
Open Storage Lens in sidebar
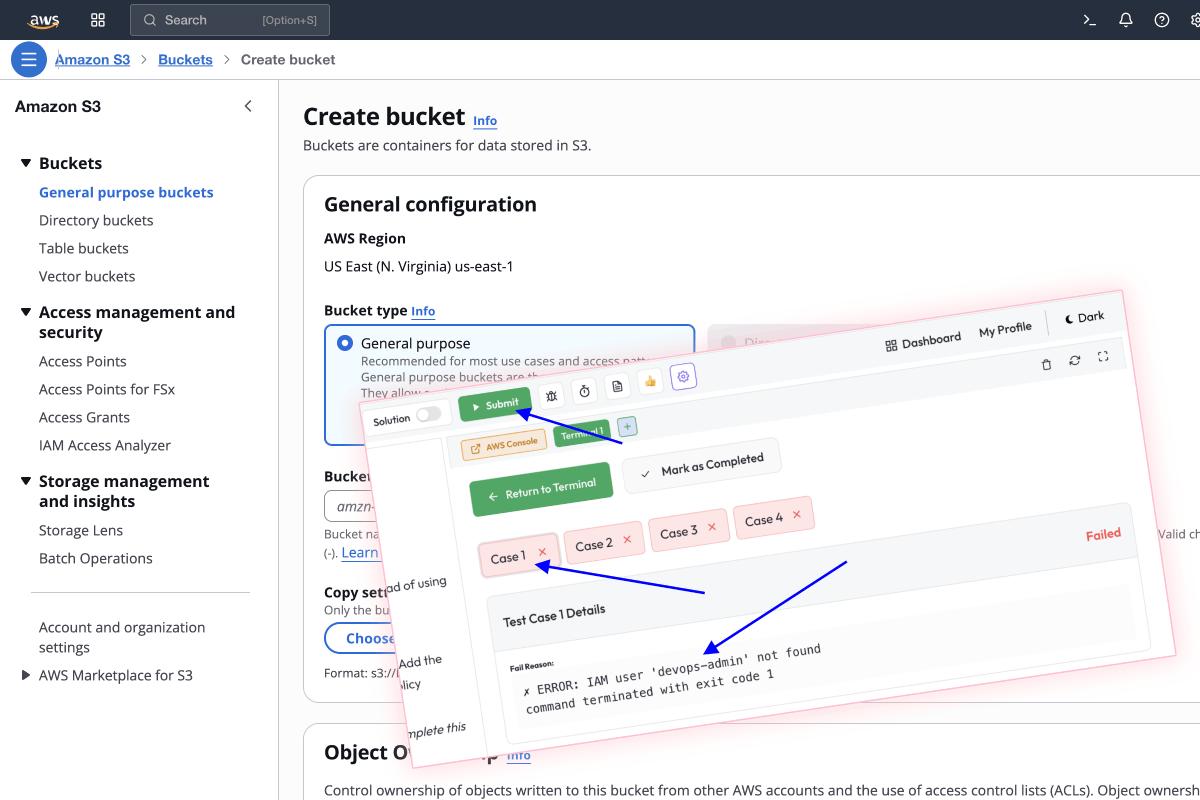point(81,530)
